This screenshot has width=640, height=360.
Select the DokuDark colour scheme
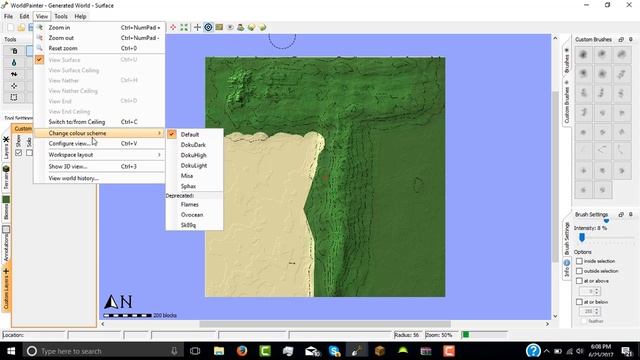[194, 145]
